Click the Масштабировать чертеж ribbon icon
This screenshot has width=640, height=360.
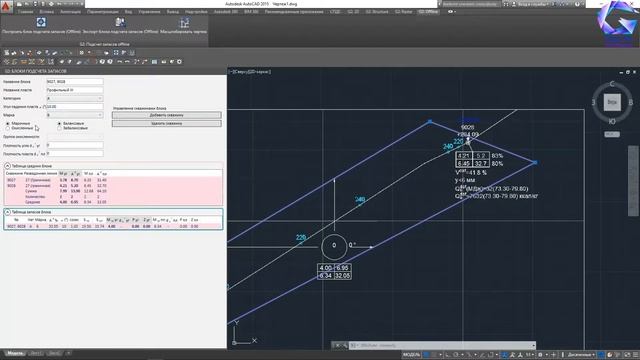pyautogui.click(x=184, y=22)
